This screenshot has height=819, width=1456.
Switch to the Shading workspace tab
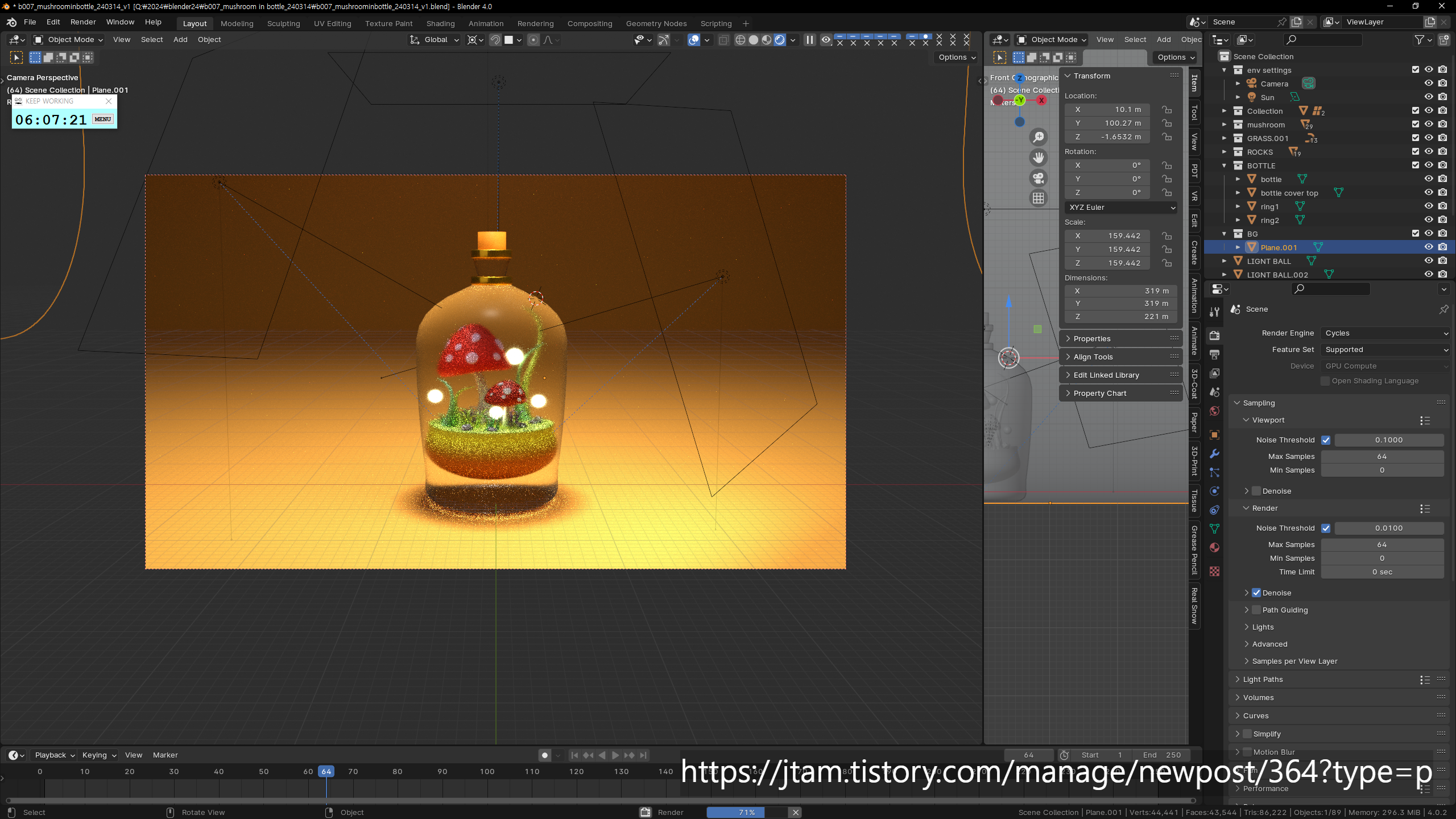(441, 23)
